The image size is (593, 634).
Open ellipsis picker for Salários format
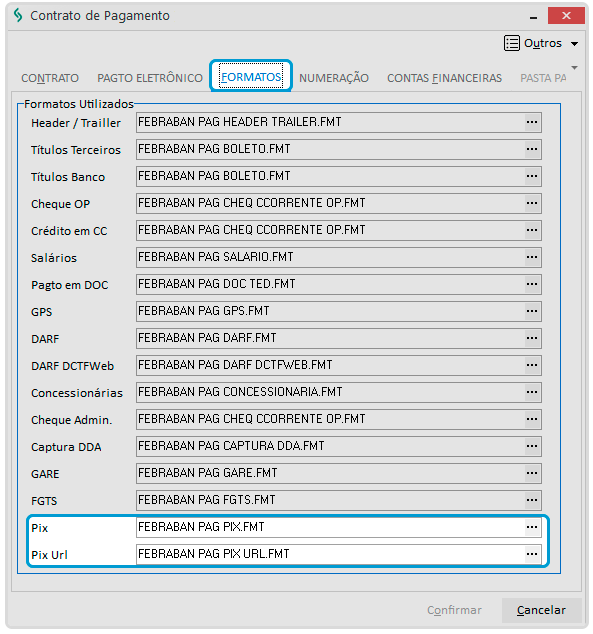532,257
